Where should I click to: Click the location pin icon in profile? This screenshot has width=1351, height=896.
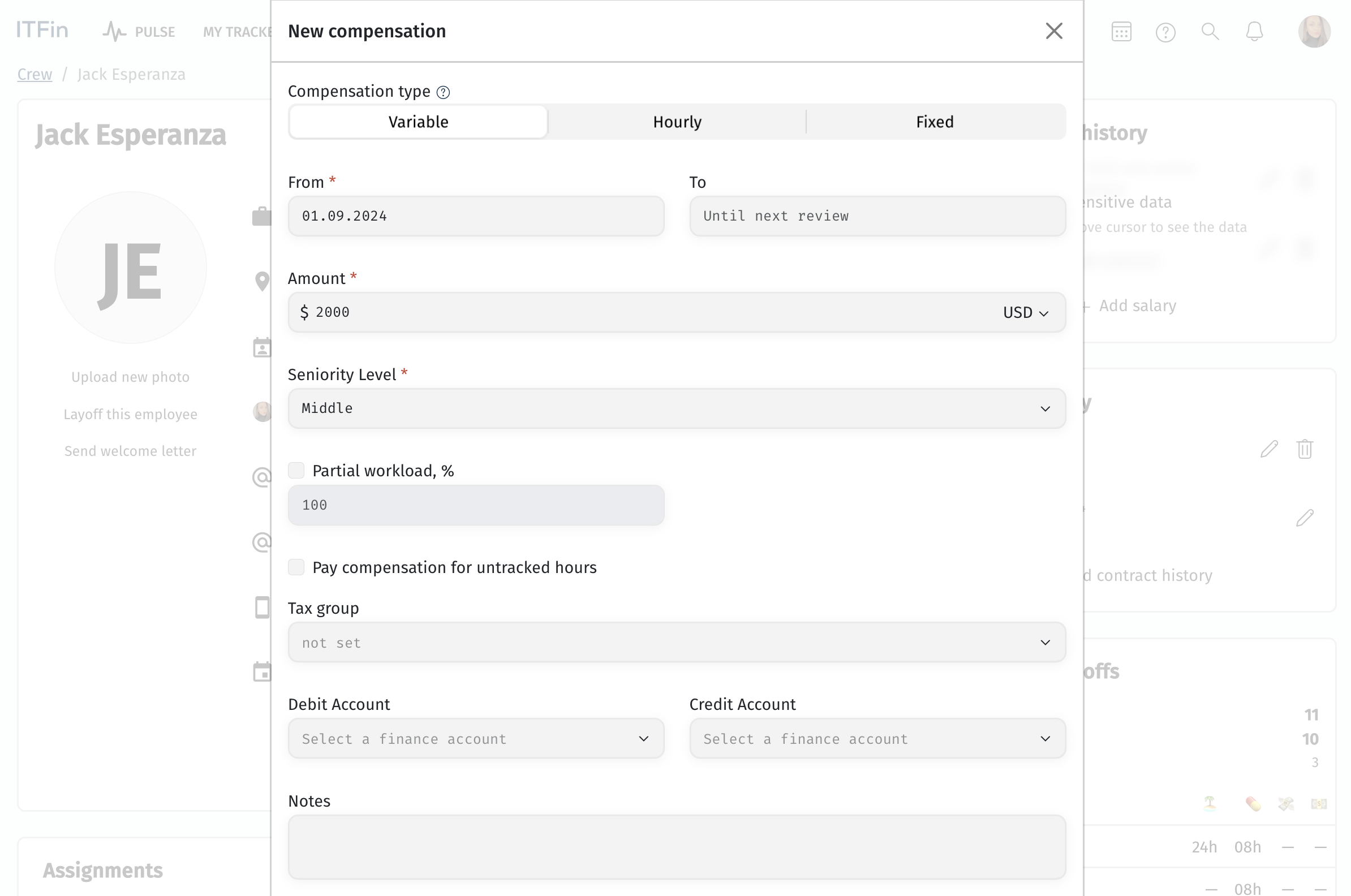click(x=262, y=281)
